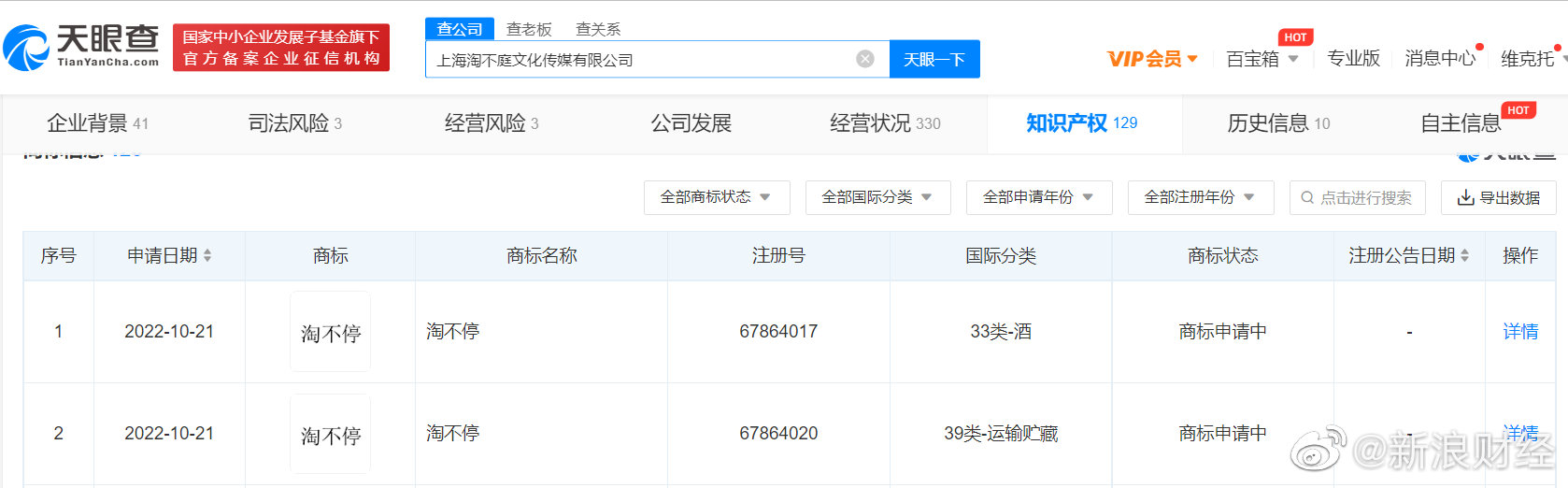Image resolution: width=1568 pixels, height=488 pixels.
Task: Expand the 全部国际分类 filter
Action: tap(877, 197)
